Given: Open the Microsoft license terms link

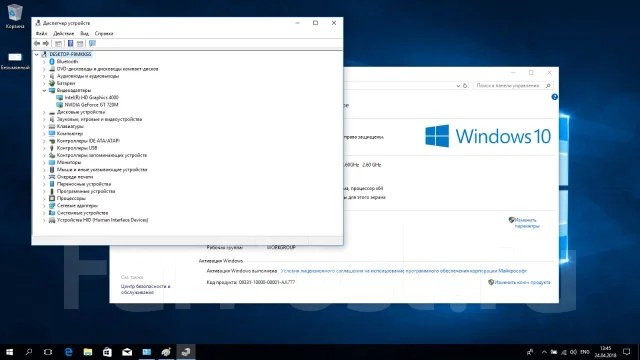Looking at the screenshot, I should (x=404, y=271).
